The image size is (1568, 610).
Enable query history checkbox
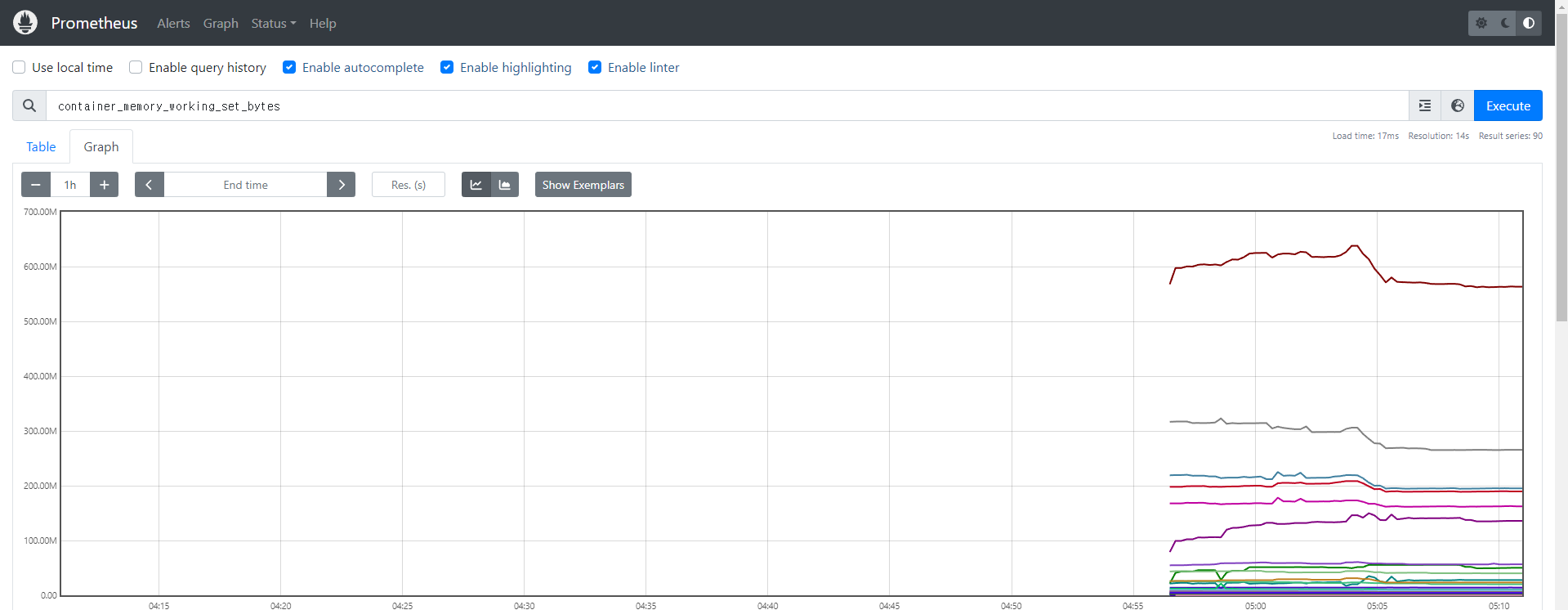[x=136, y=67]
